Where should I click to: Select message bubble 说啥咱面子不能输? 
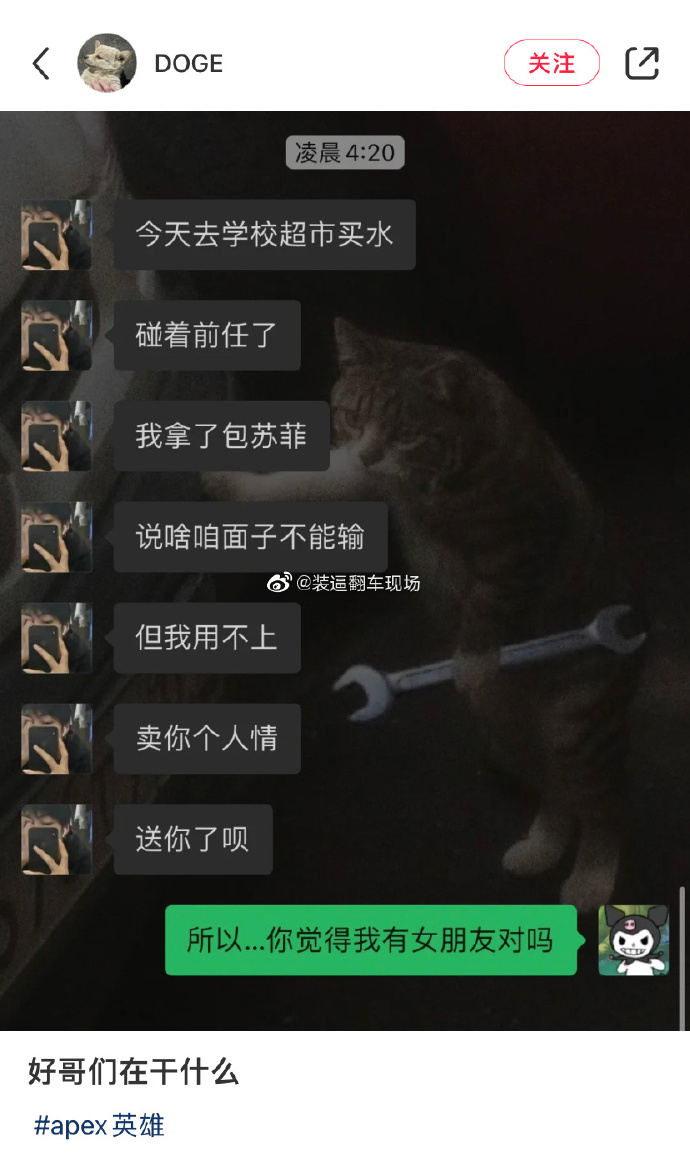point(250,536)
